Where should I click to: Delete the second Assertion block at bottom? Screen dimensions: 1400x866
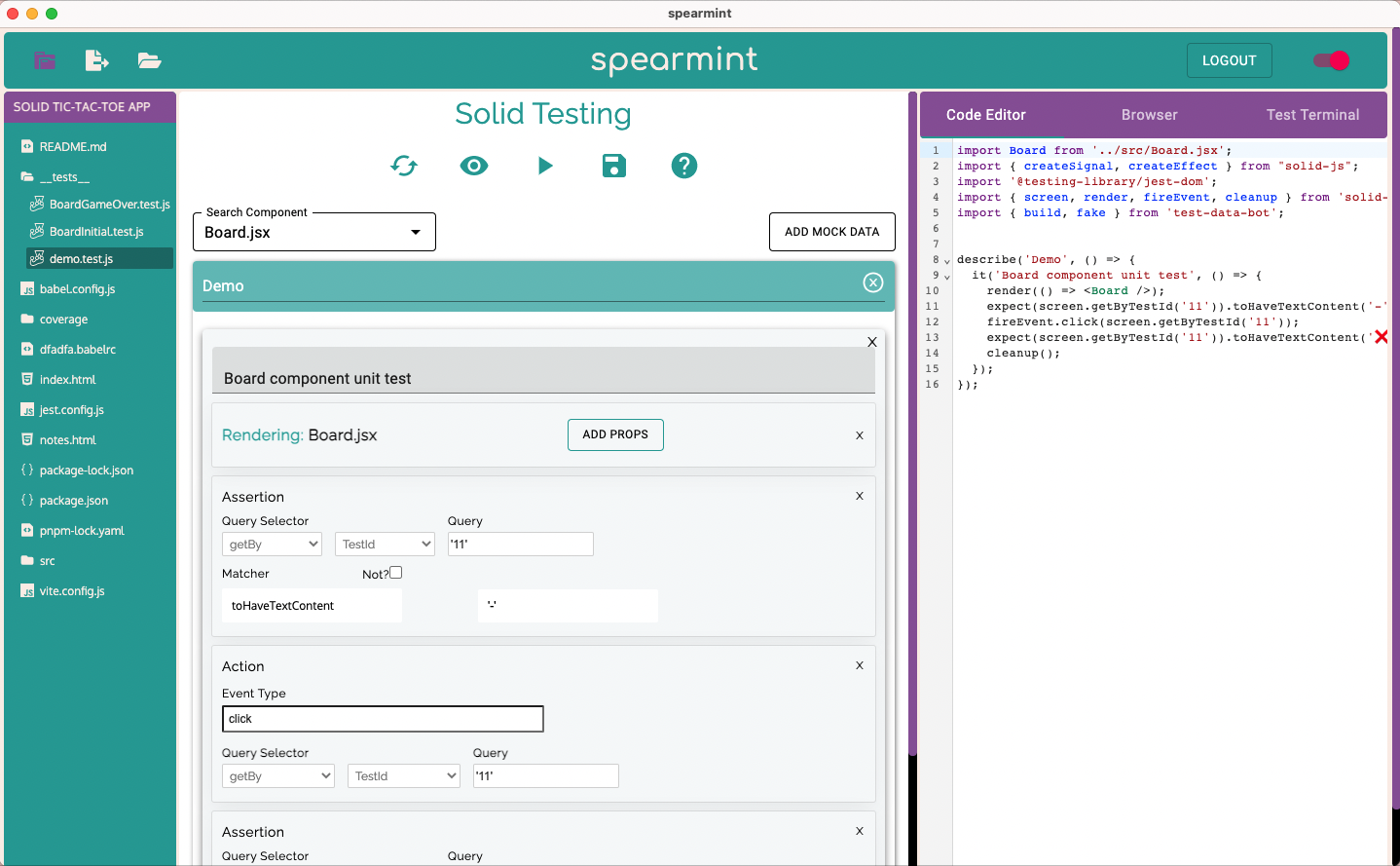click(x=860, y=831)
